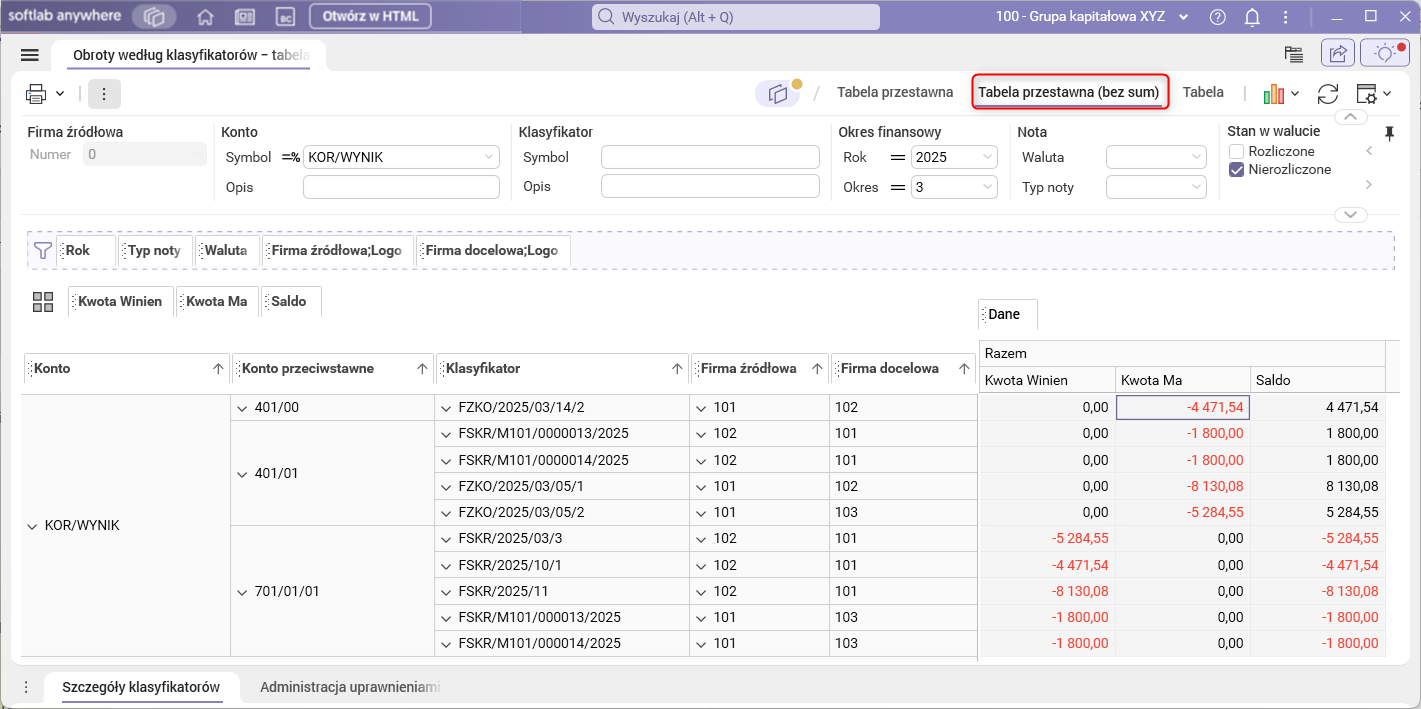Uncheck the Nierozliczone checkbox
The image size is (1421, 709).
pos(1237,170)
